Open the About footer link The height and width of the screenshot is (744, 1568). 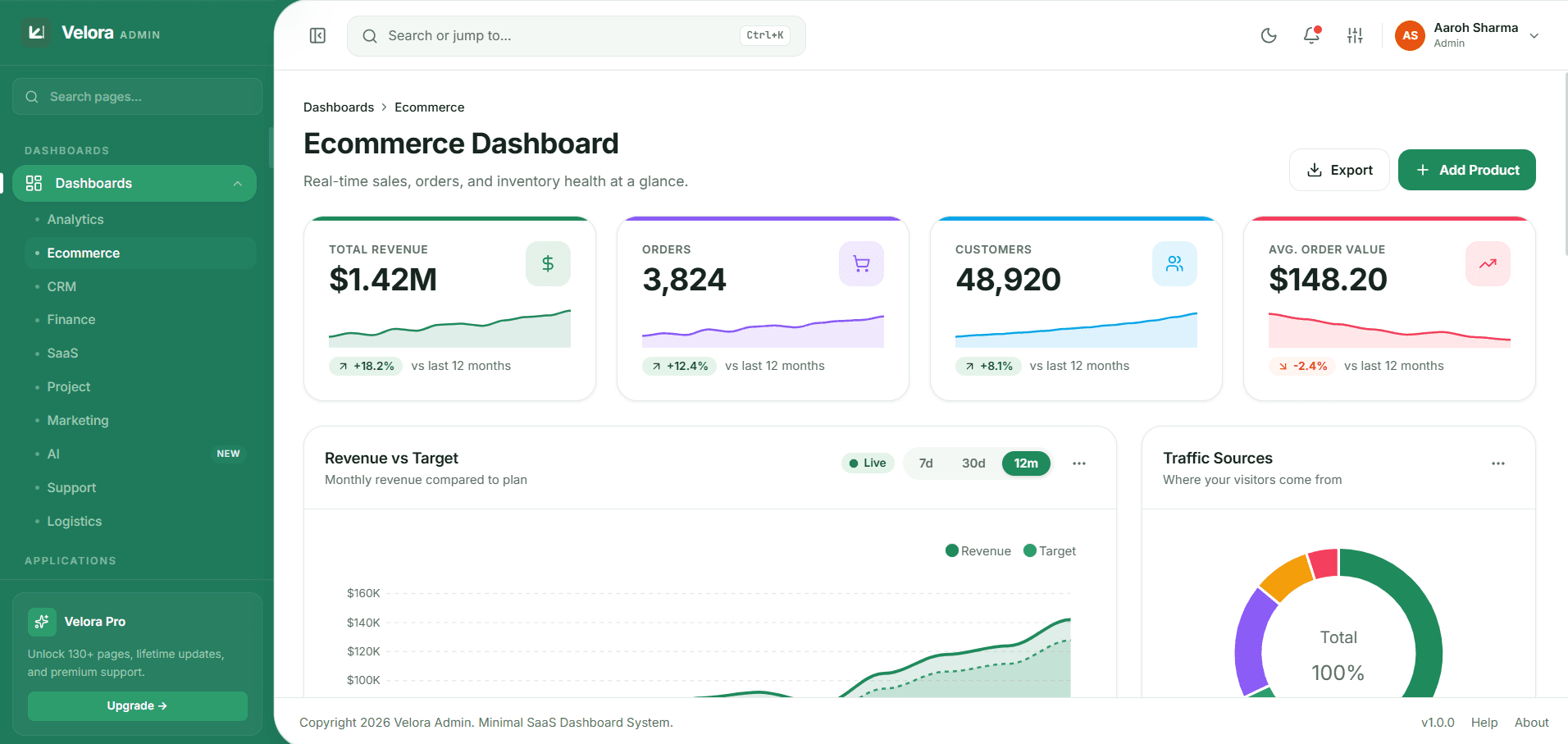click(1531, 723)
